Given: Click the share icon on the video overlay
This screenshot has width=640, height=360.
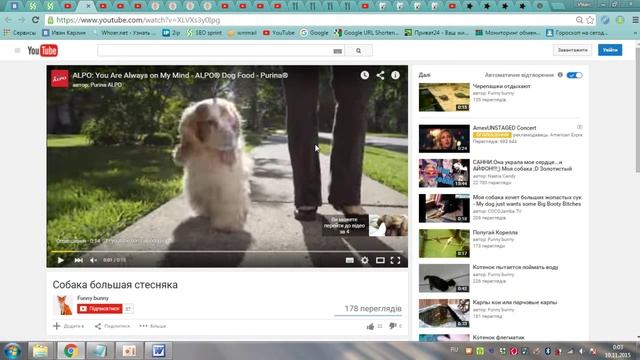Looking at the screenshot, I should [380, 75].
